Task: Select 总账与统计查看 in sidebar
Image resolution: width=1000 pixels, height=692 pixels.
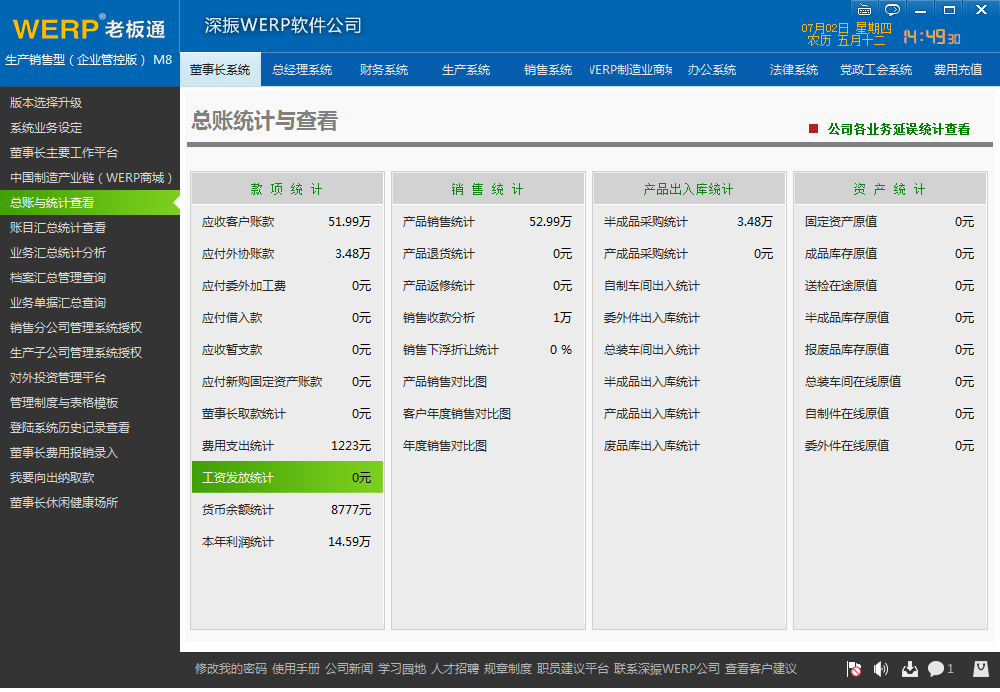Action: click(x=90, y=203)
